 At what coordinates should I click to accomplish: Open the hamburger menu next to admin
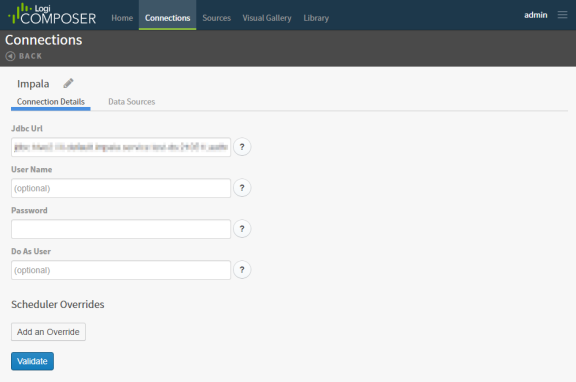(562, 15)
